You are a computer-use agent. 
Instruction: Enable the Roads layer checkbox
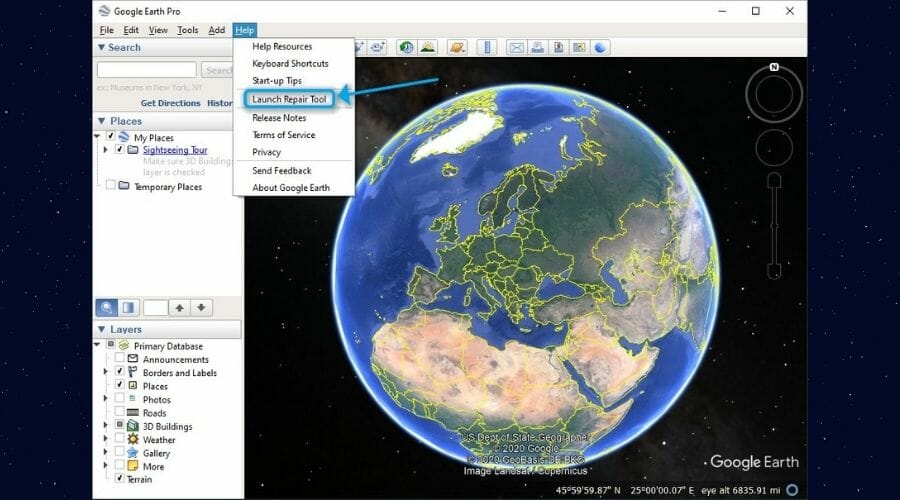pyautogui.click(x=119, y=412)
